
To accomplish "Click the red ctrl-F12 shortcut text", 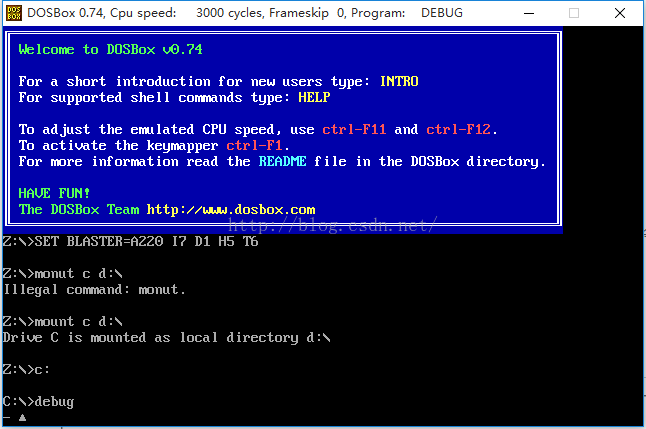I will tap(458, 129).
